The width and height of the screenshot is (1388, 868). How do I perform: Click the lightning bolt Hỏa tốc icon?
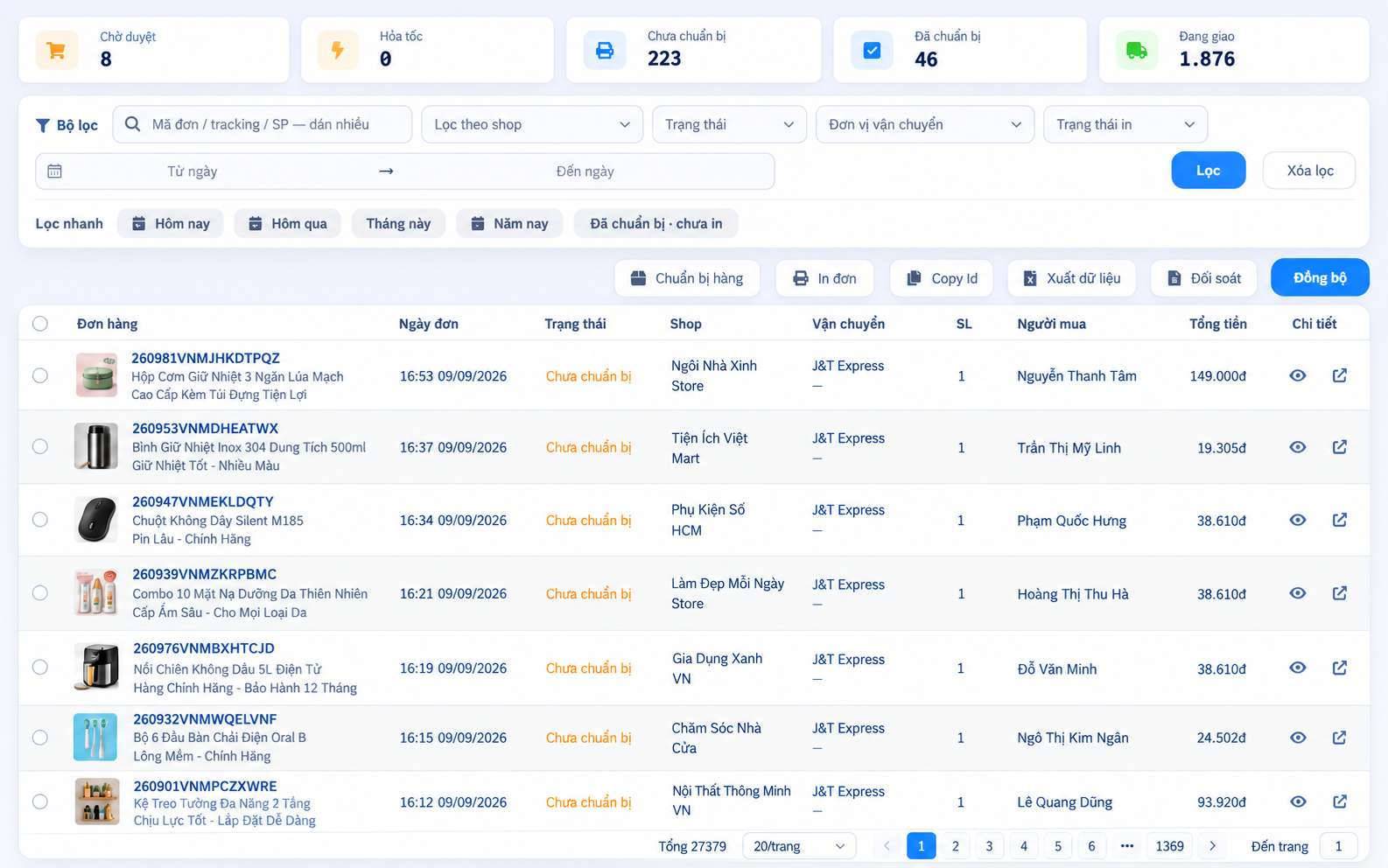338,51
